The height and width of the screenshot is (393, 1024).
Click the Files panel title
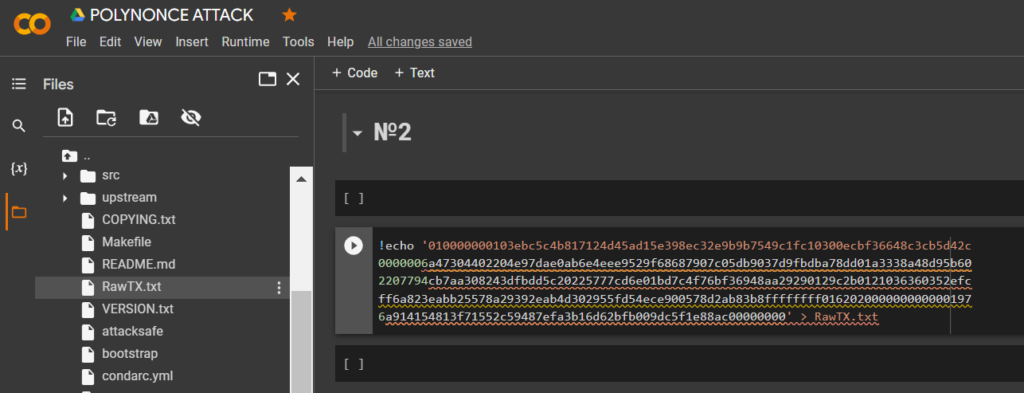coord(58,84)
